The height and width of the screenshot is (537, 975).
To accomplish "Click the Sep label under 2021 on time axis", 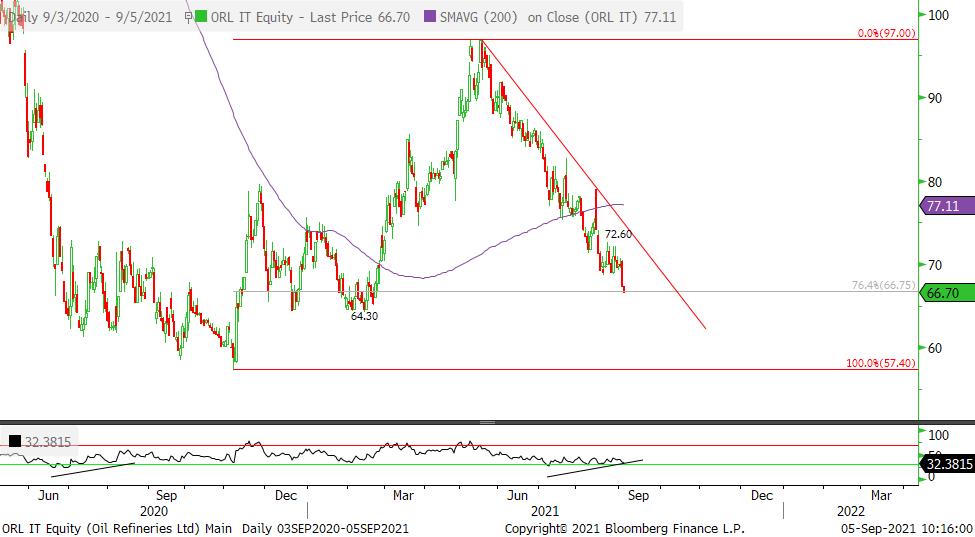I will coord(639,495).
